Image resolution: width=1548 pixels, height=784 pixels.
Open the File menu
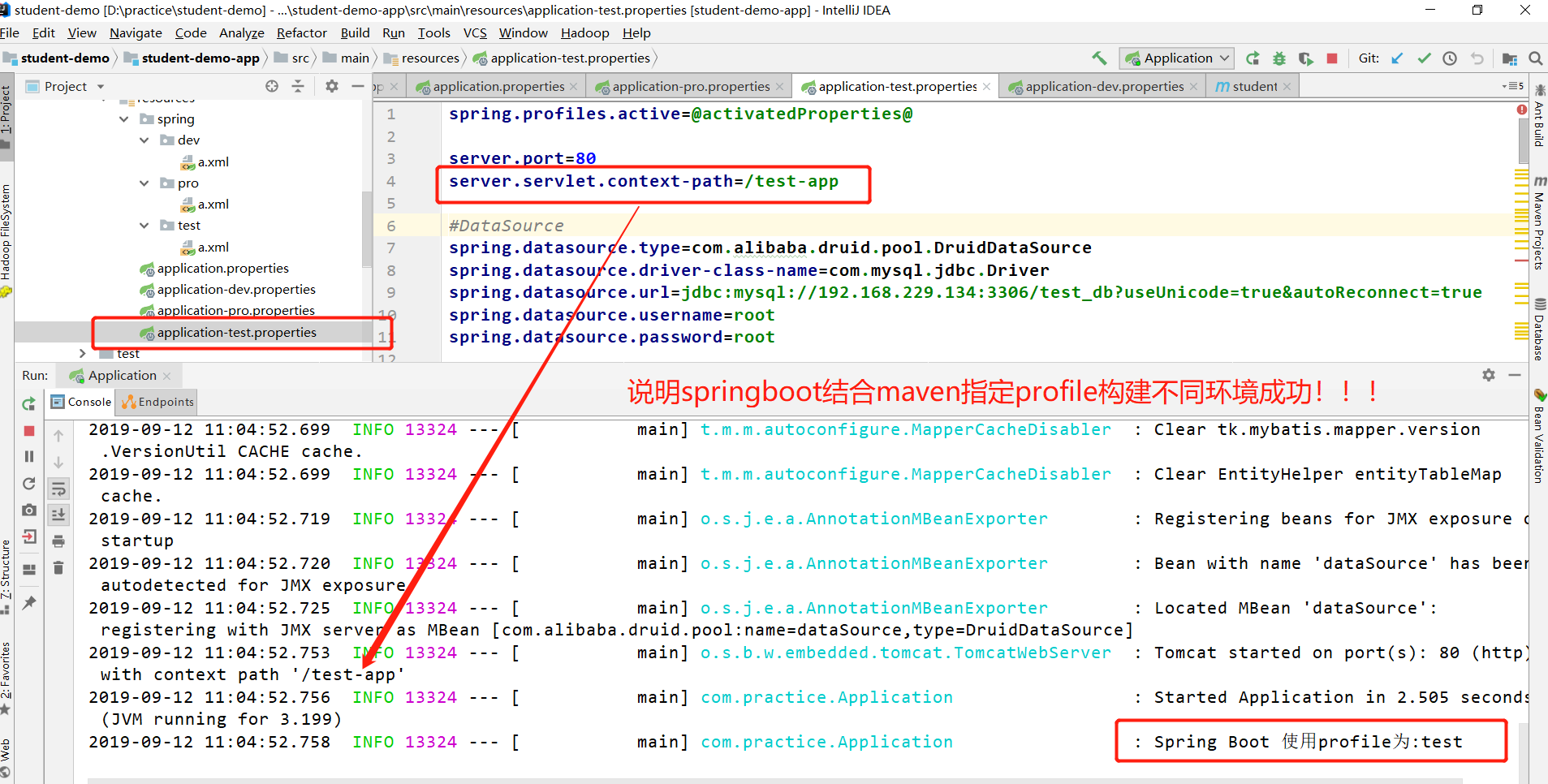[x=10, y=33]
